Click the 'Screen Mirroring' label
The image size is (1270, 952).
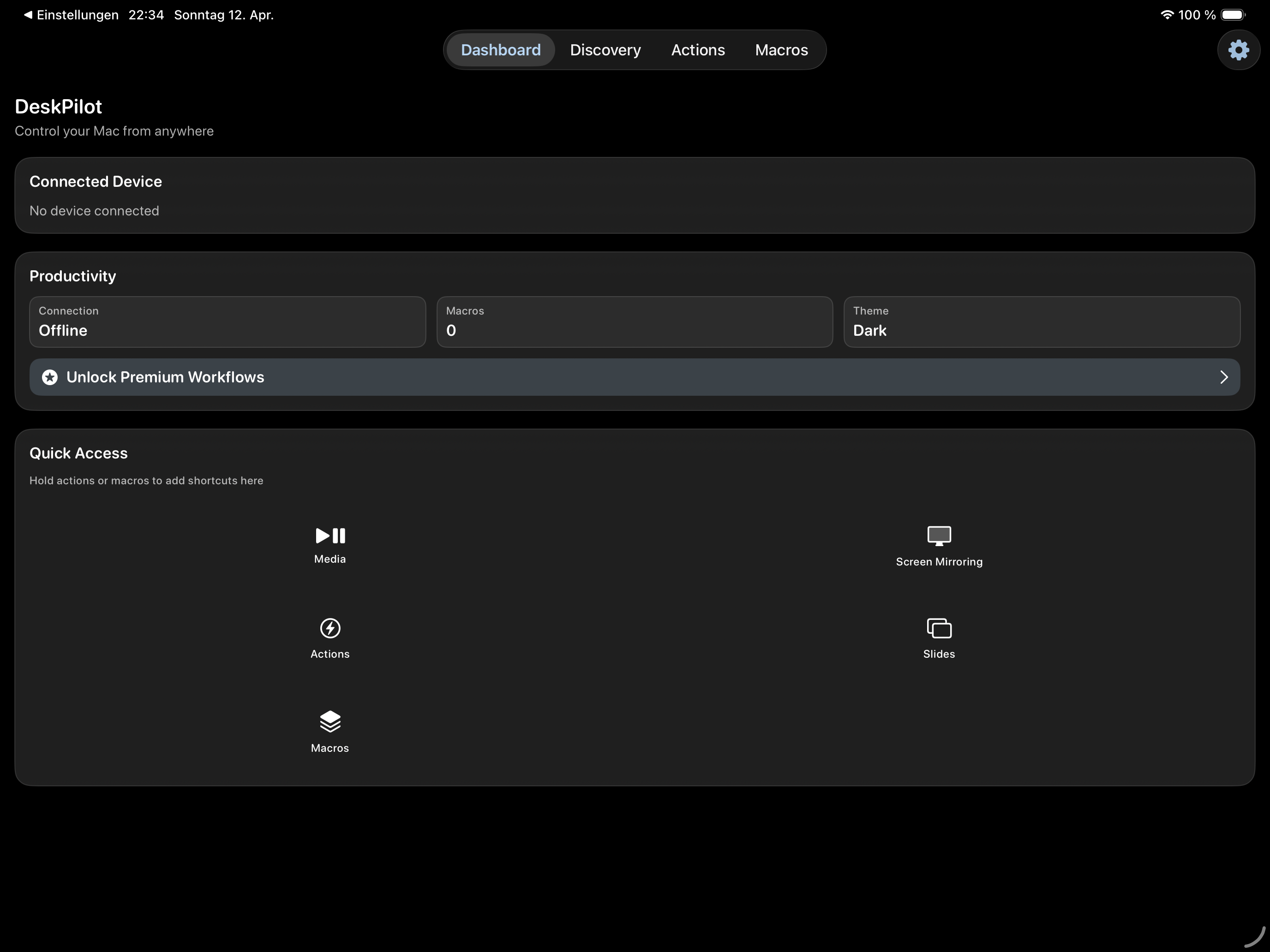939,562
